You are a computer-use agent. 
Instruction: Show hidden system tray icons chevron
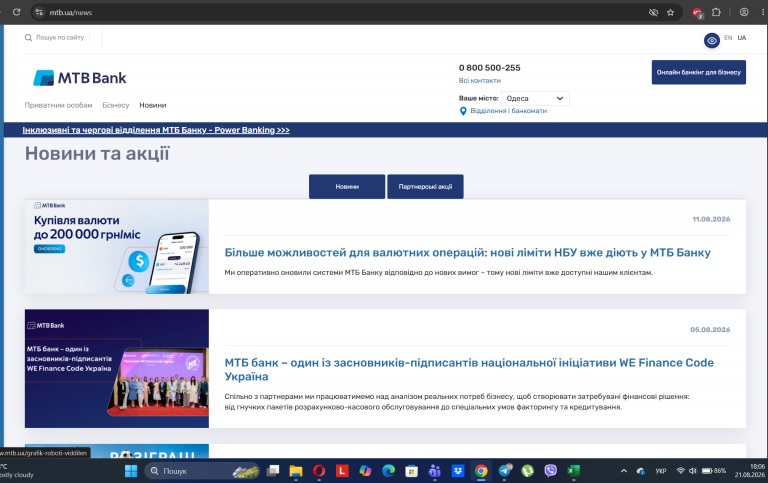tap(624, 471)
